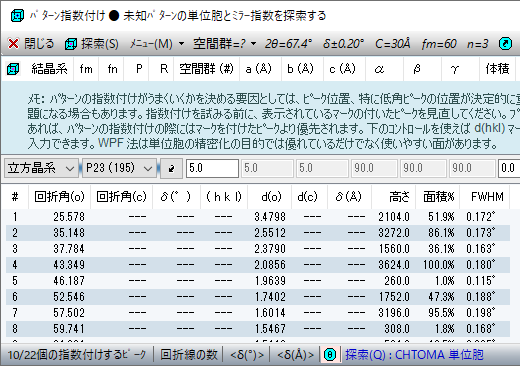Screen dimensions: 520x366
Task: Click the a (Å) column header
Action: pos(260,69)
